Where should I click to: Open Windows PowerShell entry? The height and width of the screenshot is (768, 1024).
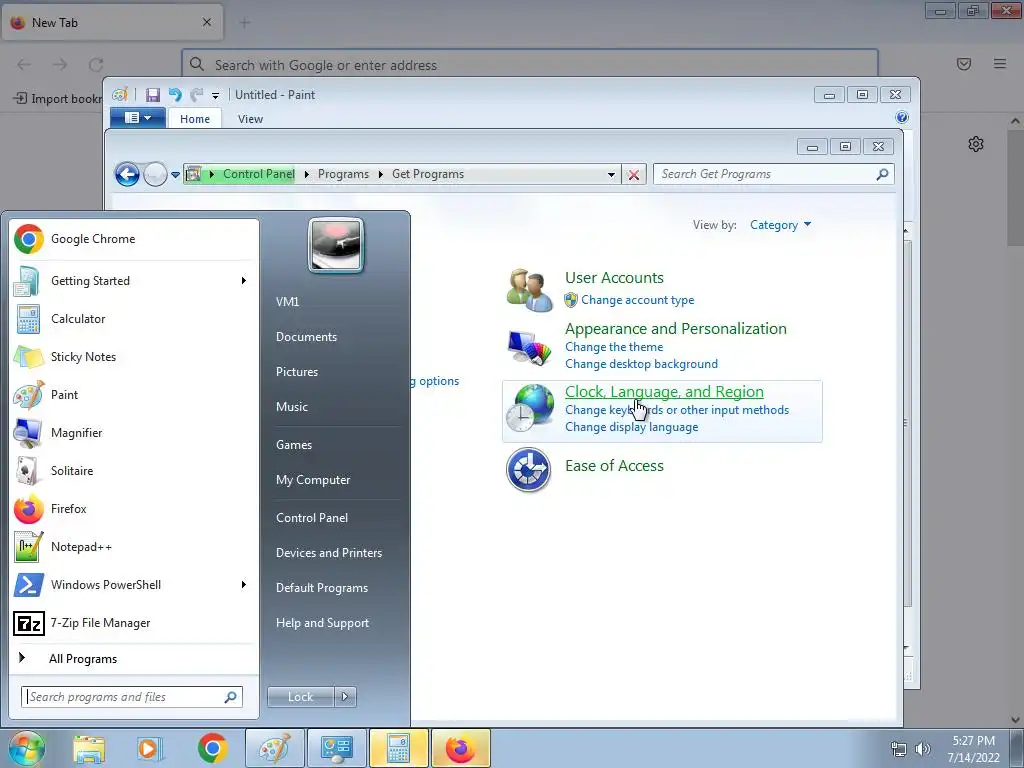[135, 584]
